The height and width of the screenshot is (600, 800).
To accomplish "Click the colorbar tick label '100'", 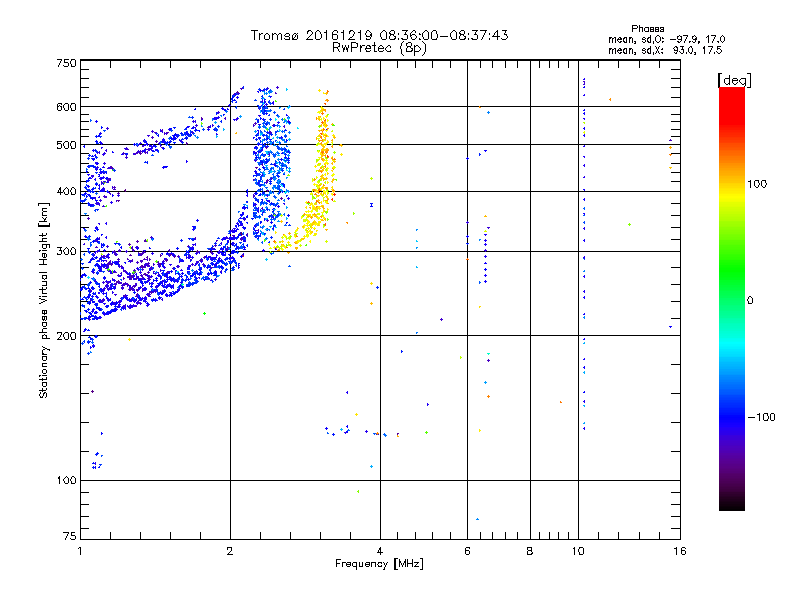I will point(757,184).
